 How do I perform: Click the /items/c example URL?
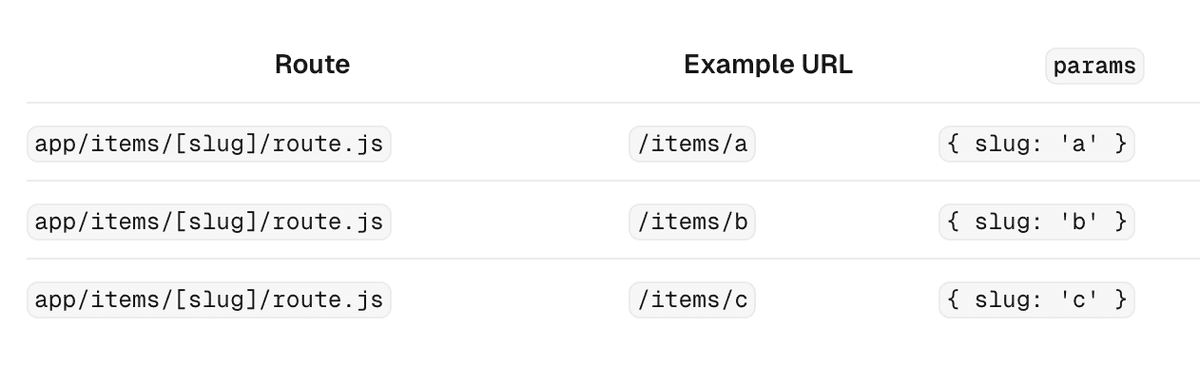pos(692,300)
